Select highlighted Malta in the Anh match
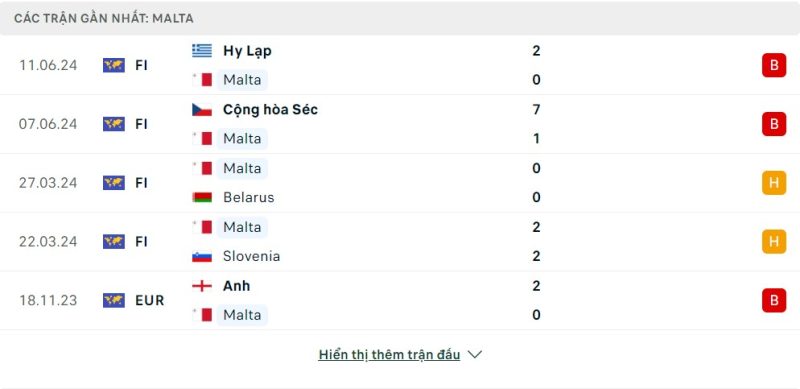This screenshot has height=389, width=800. coord(242,315)
